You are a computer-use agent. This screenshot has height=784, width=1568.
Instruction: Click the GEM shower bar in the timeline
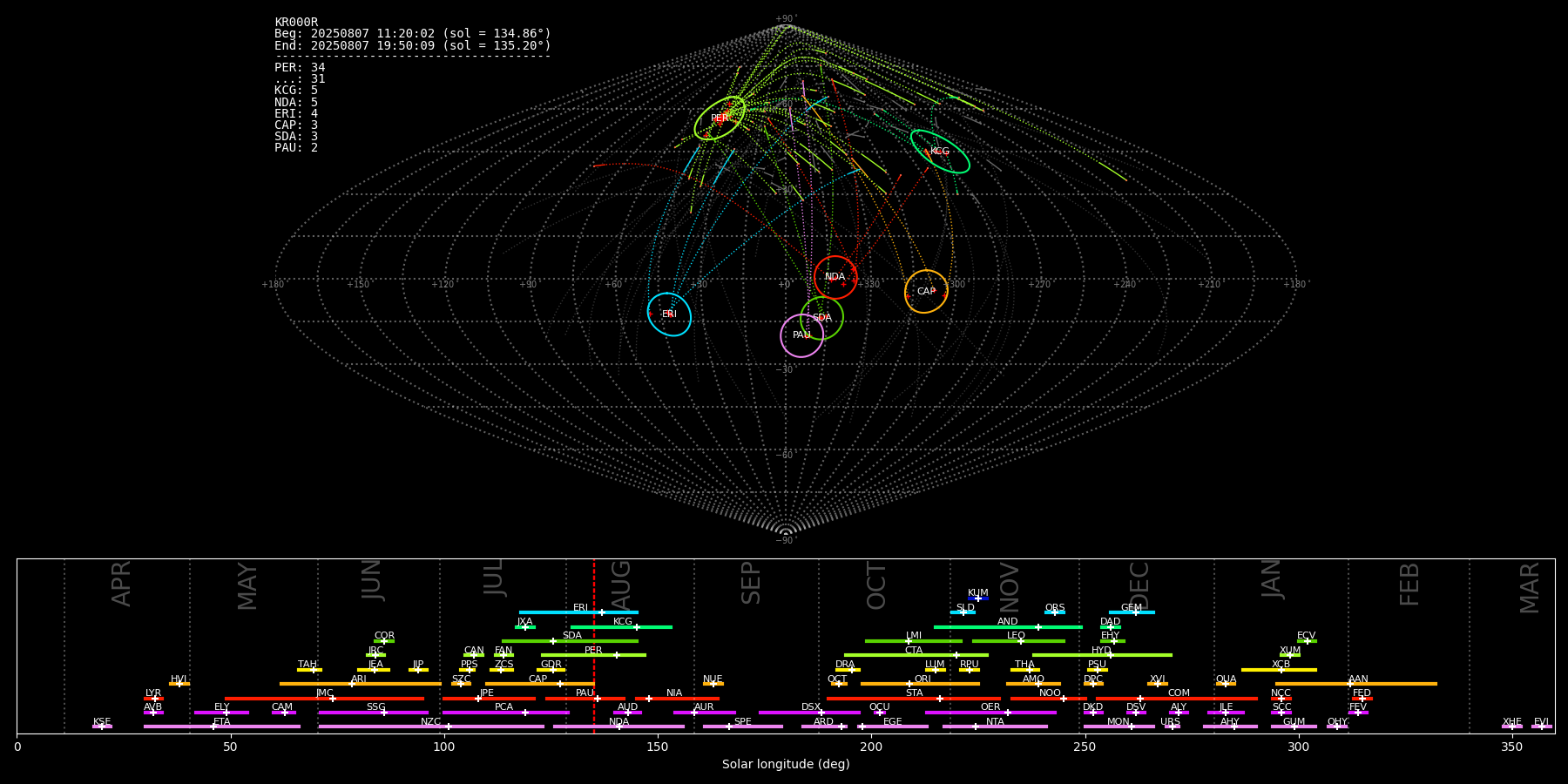pos(1132,612)
